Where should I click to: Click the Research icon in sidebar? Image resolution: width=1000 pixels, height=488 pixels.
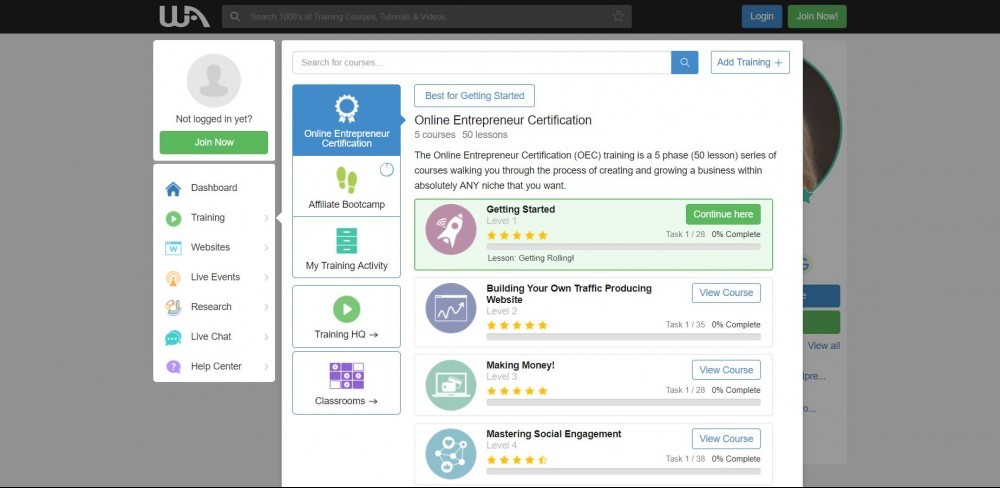coord(173,307)
